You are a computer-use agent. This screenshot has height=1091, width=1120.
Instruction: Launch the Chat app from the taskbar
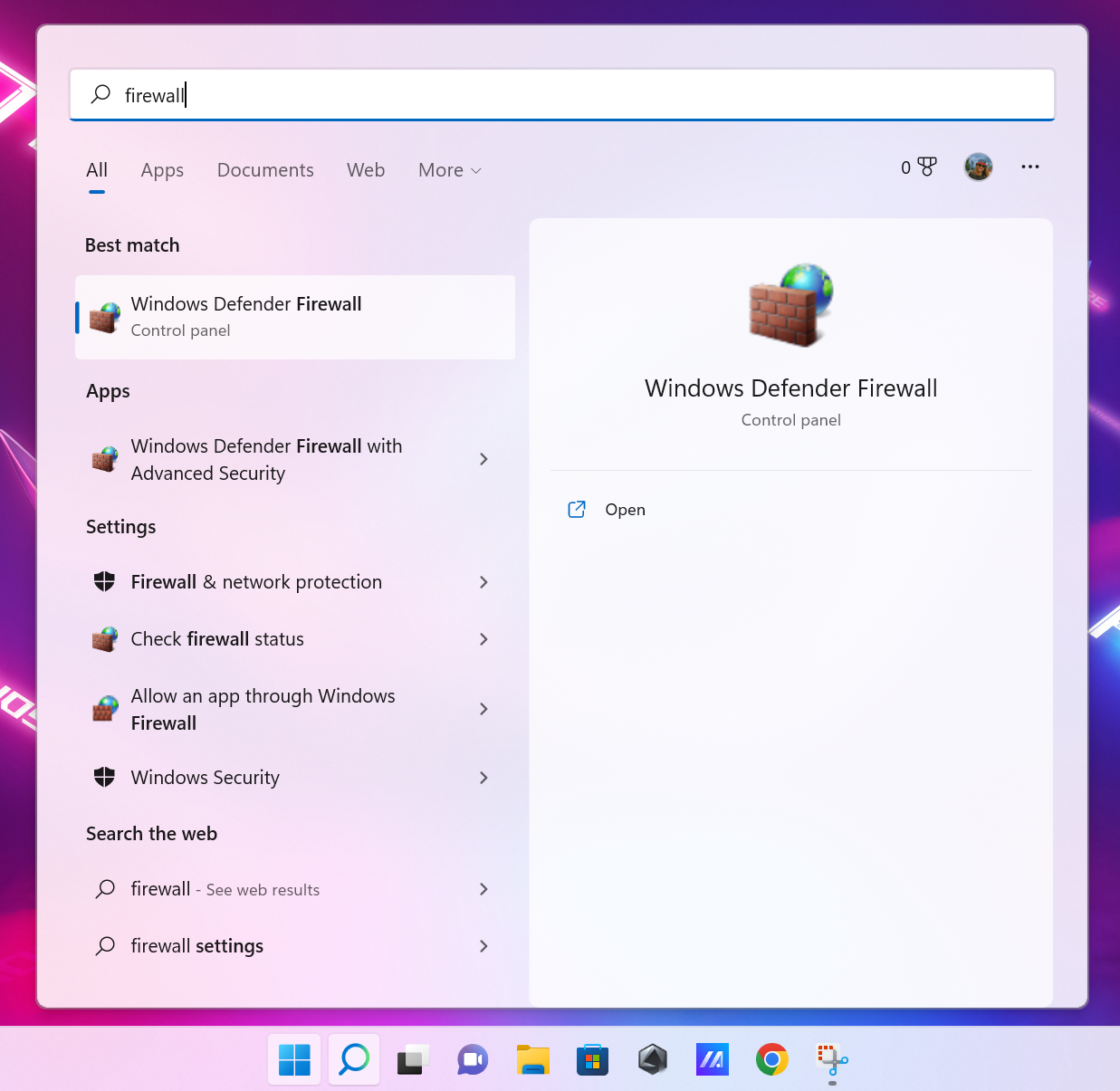pyautogui.click(x=473, y=1059)
